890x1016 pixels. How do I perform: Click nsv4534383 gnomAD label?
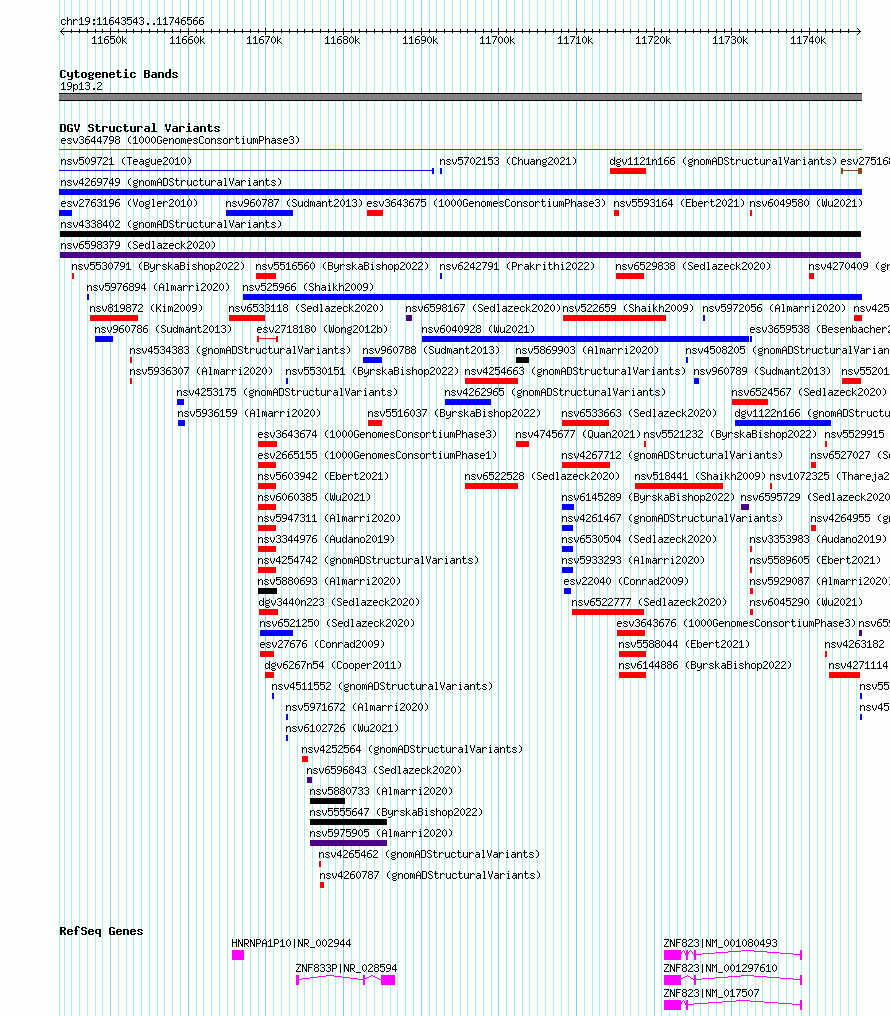point(240,350)
